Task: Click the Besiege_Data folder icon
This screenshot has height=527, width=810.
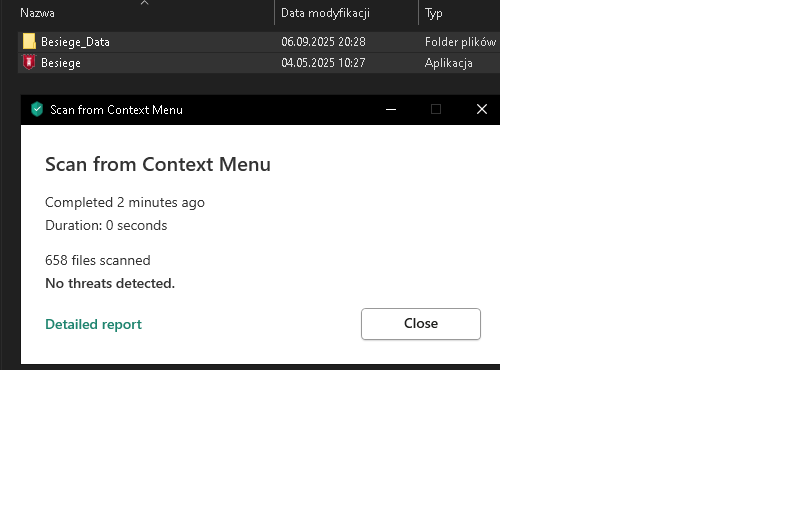Action: coord(29,42)
